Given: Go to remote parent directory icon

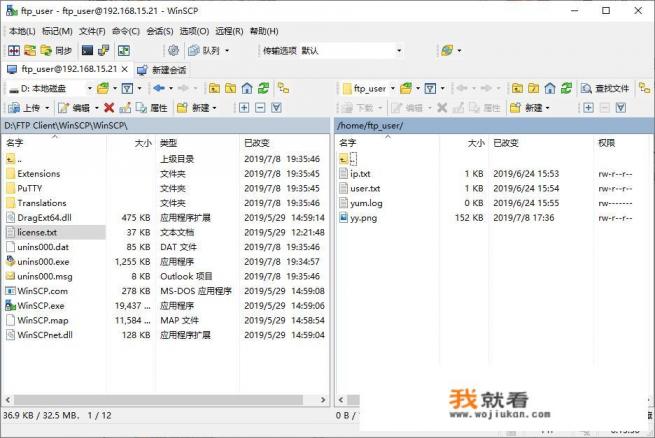Looking at the screenshot, I should click(517, 88).
